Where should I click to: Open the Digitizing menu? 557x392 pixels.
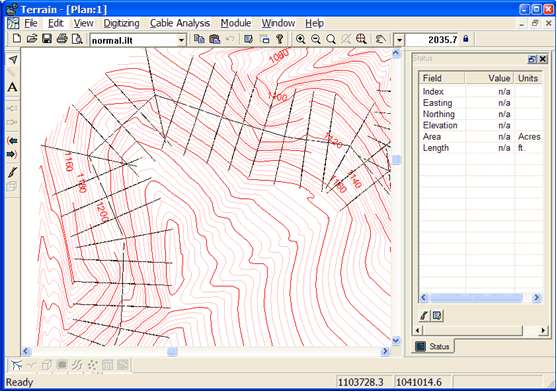click(x=121, y=23)
